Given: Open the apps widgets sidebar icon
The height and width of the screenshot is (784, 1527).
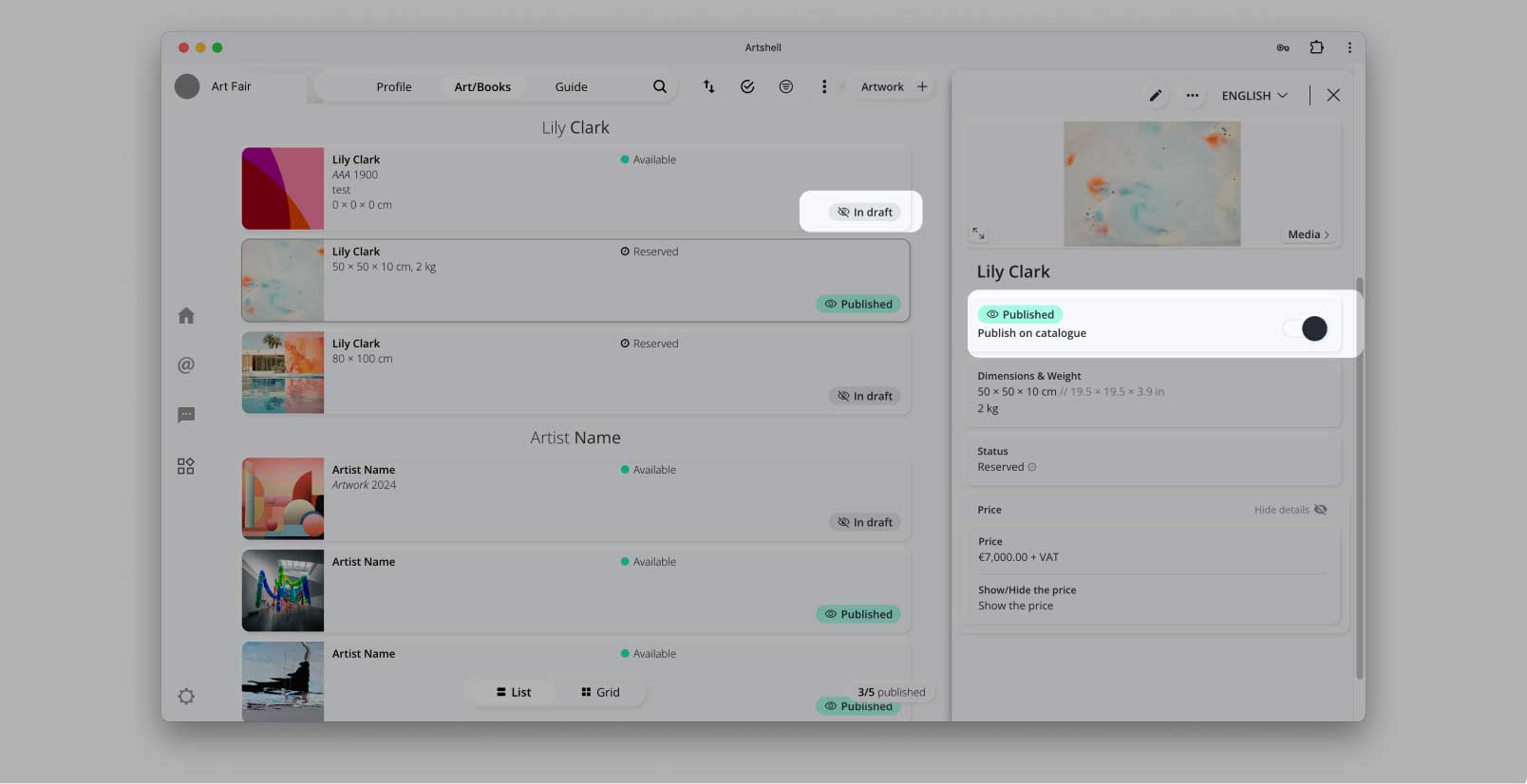Looking at the screenshot, I should pyautogui.click(x=186, y=466).
